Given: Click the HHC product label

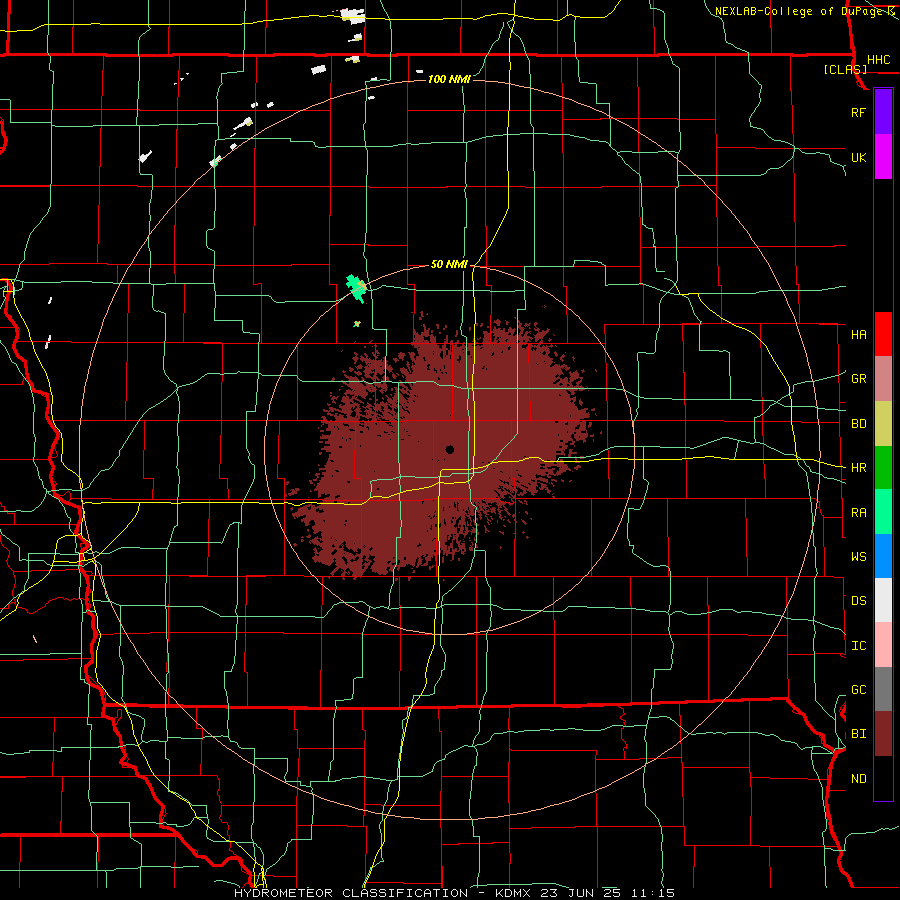Looking at the screenshot, I should click(x=878, y=60).
